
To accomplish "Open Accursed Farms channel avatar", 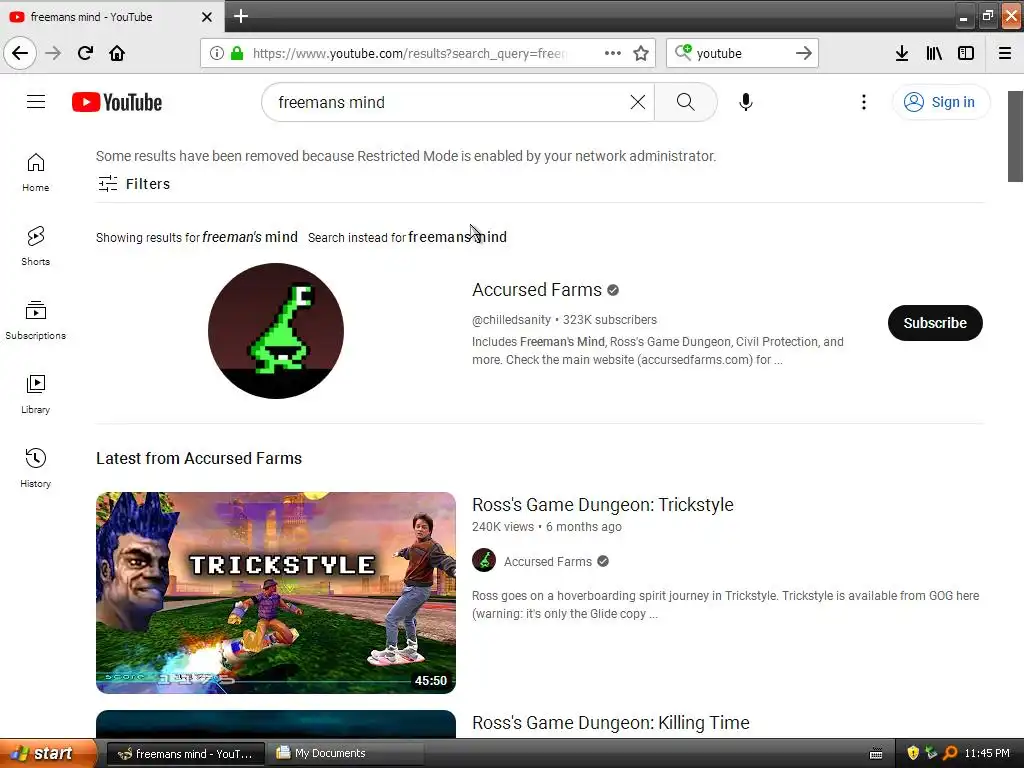I will click(276, 330).
